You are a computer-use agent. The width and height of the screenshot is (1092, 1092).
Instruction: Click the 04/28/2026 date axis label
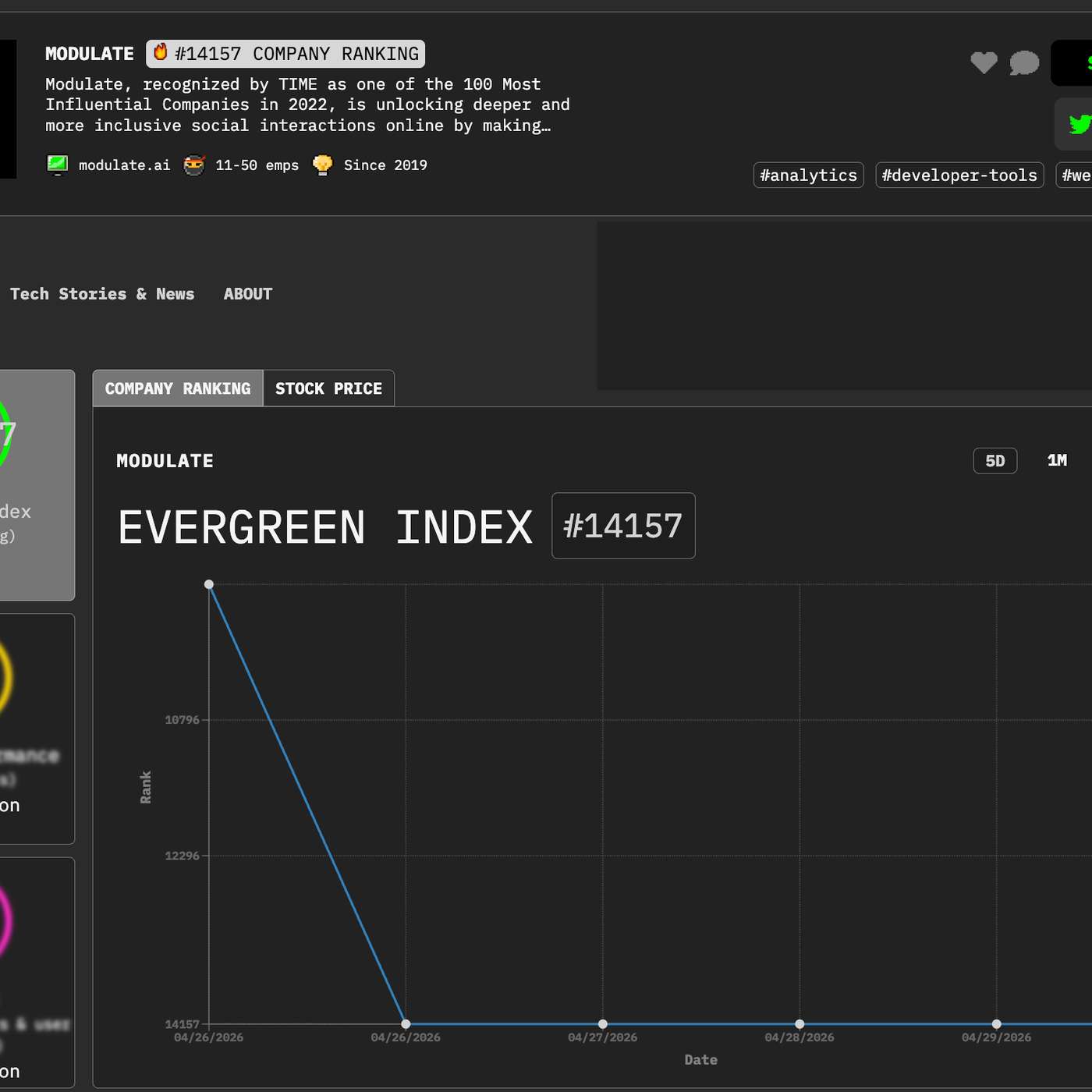pyautogui.click(x=799, y=1037)
